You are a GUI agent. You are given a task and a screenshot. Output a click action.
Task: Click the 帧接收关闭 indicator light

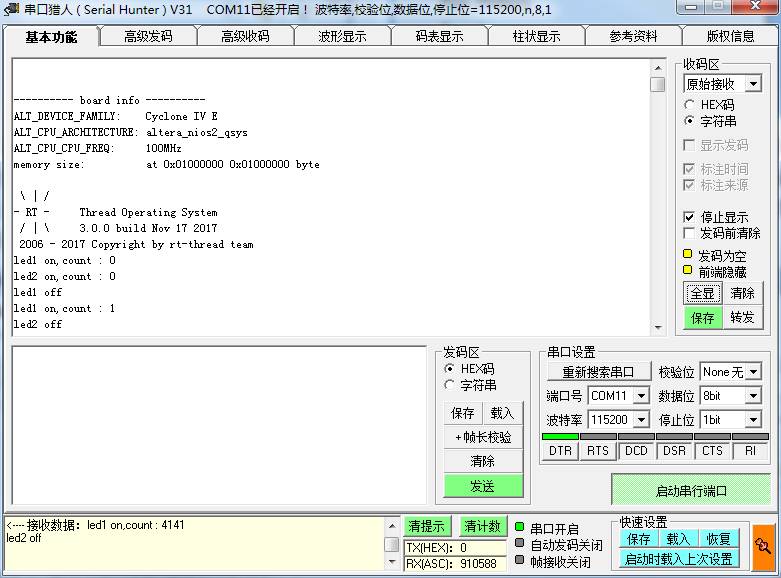[x=519, y=561]
